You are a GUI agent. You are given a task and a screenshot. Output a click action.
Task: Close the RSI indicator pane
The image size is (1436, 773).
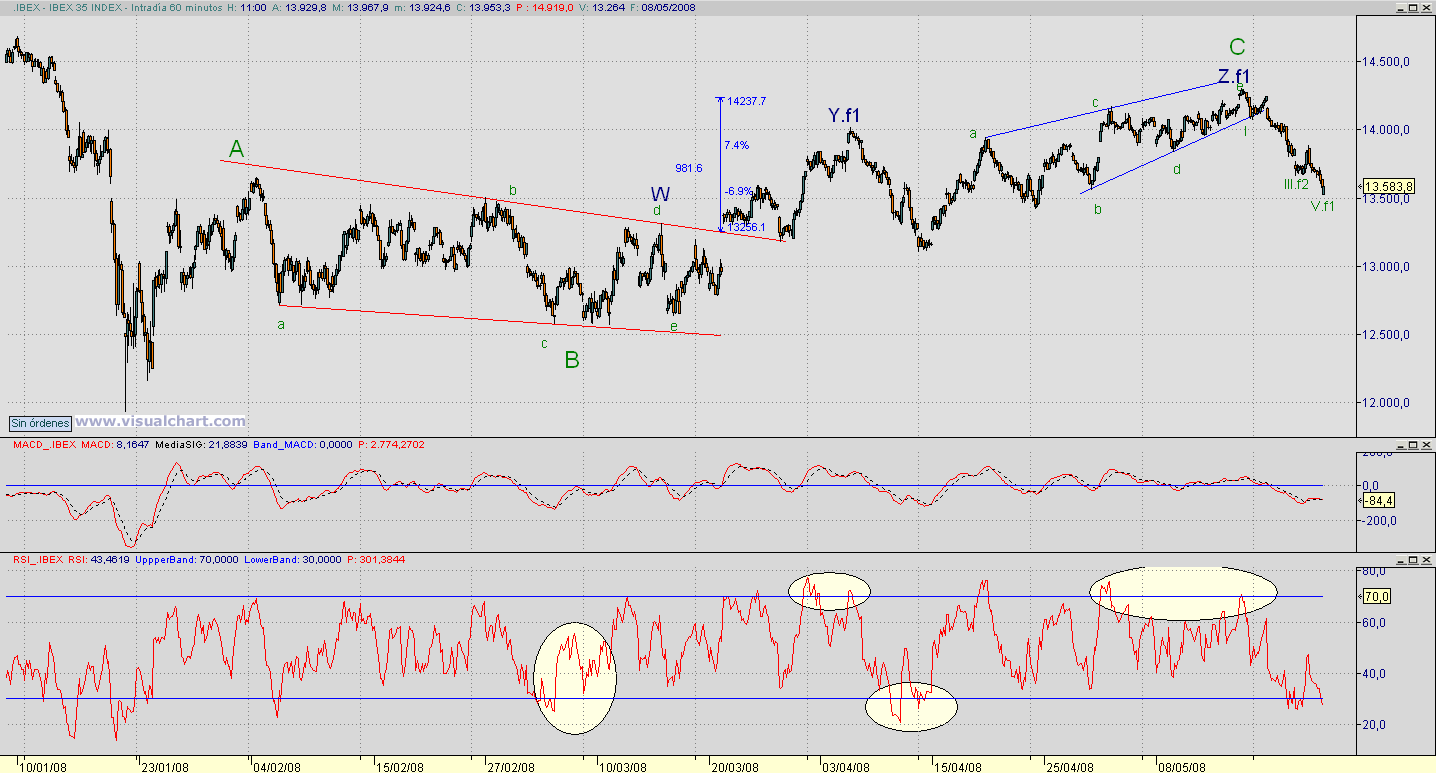tap(1425, 558)
